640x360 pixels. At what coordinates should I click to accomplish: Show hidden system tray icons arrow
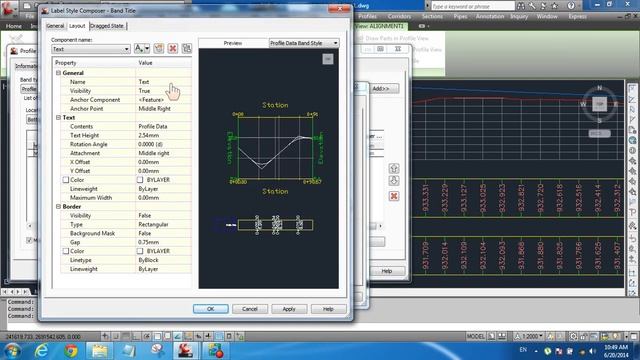point(536,351)
